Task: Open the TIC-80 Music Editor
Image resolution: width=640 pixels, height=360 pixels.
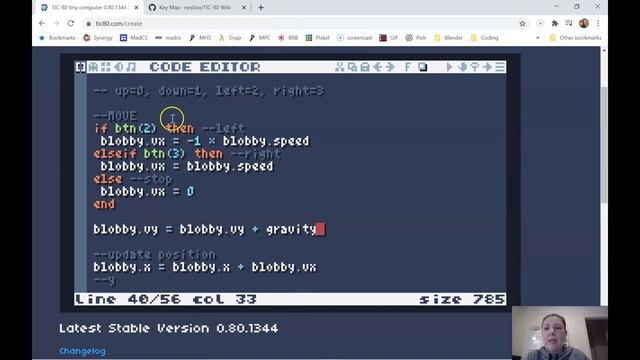Action: (131, 67)
